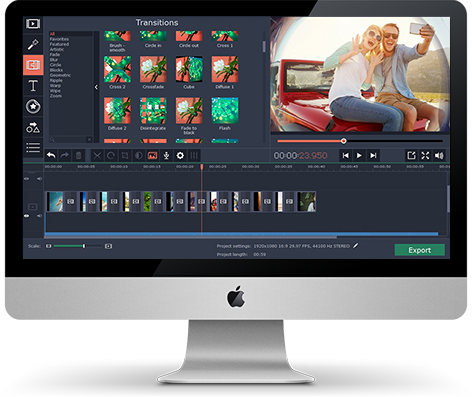Click the timeline horizontal scrollbar
This screenshot has height=397, width=472.
click(190, 237)
